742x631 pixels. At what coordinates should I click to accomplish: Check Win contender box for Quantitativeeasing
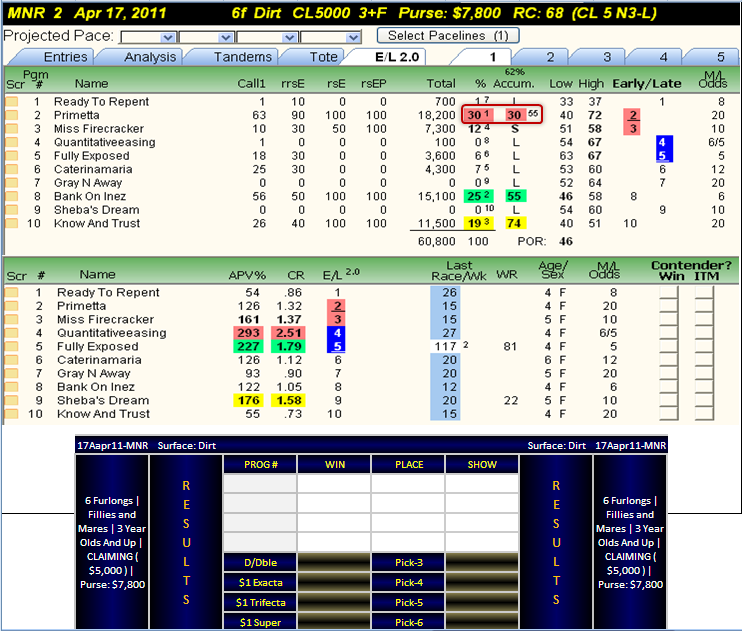pos(669,333)
